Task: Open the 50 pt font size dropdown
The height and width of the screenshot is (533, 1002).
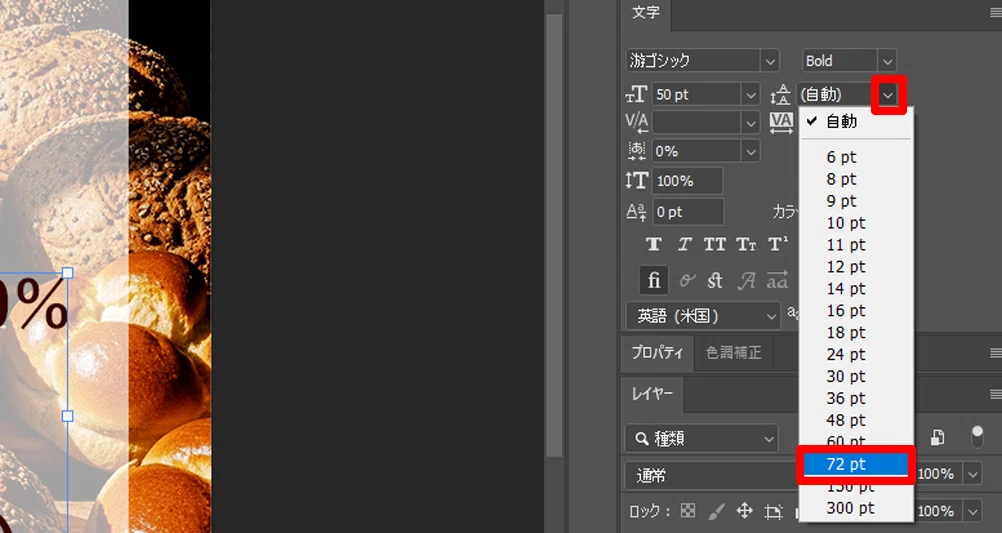Action: point(751,95)
